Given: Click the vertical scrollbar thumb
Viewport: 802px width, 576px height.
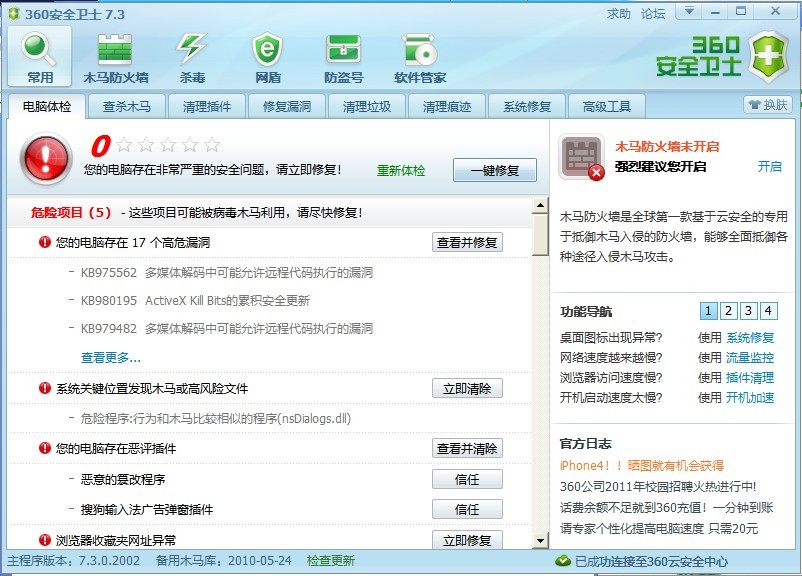Looking at the screenshot, I should coord(540,234).
